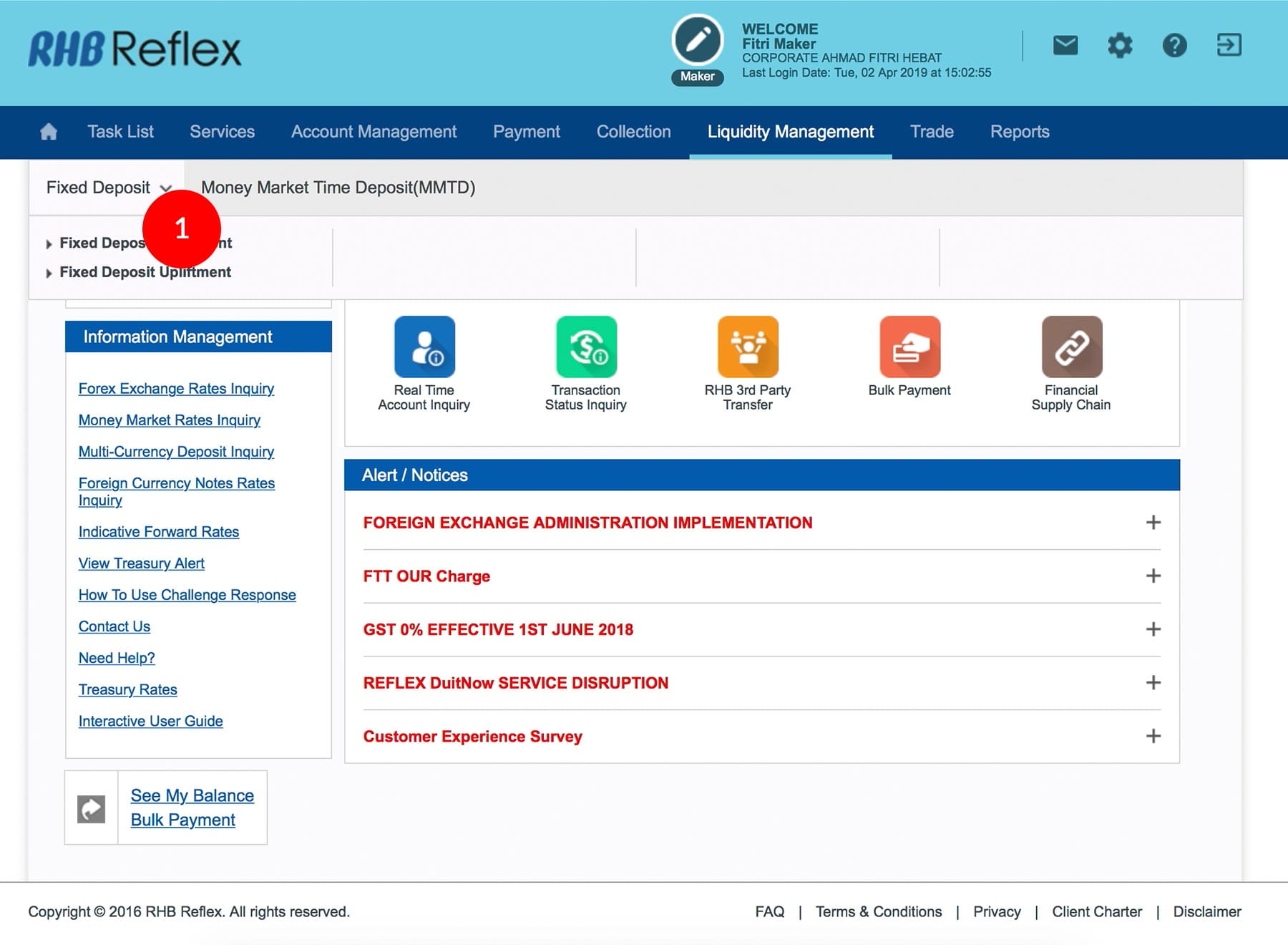Open Transaction Status Inquiry icon
This screenshot has height=945, width=1288.
tap(586, 347)
